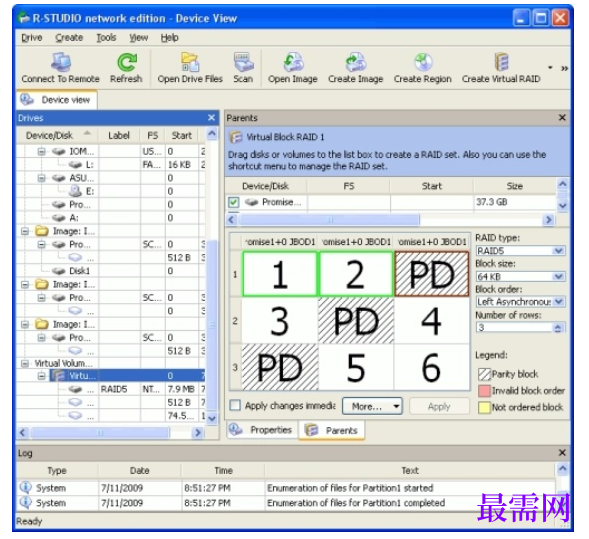Click the Apply button
Image resolution: width=589 pixels, height=539 pixels.
(439, 406)
